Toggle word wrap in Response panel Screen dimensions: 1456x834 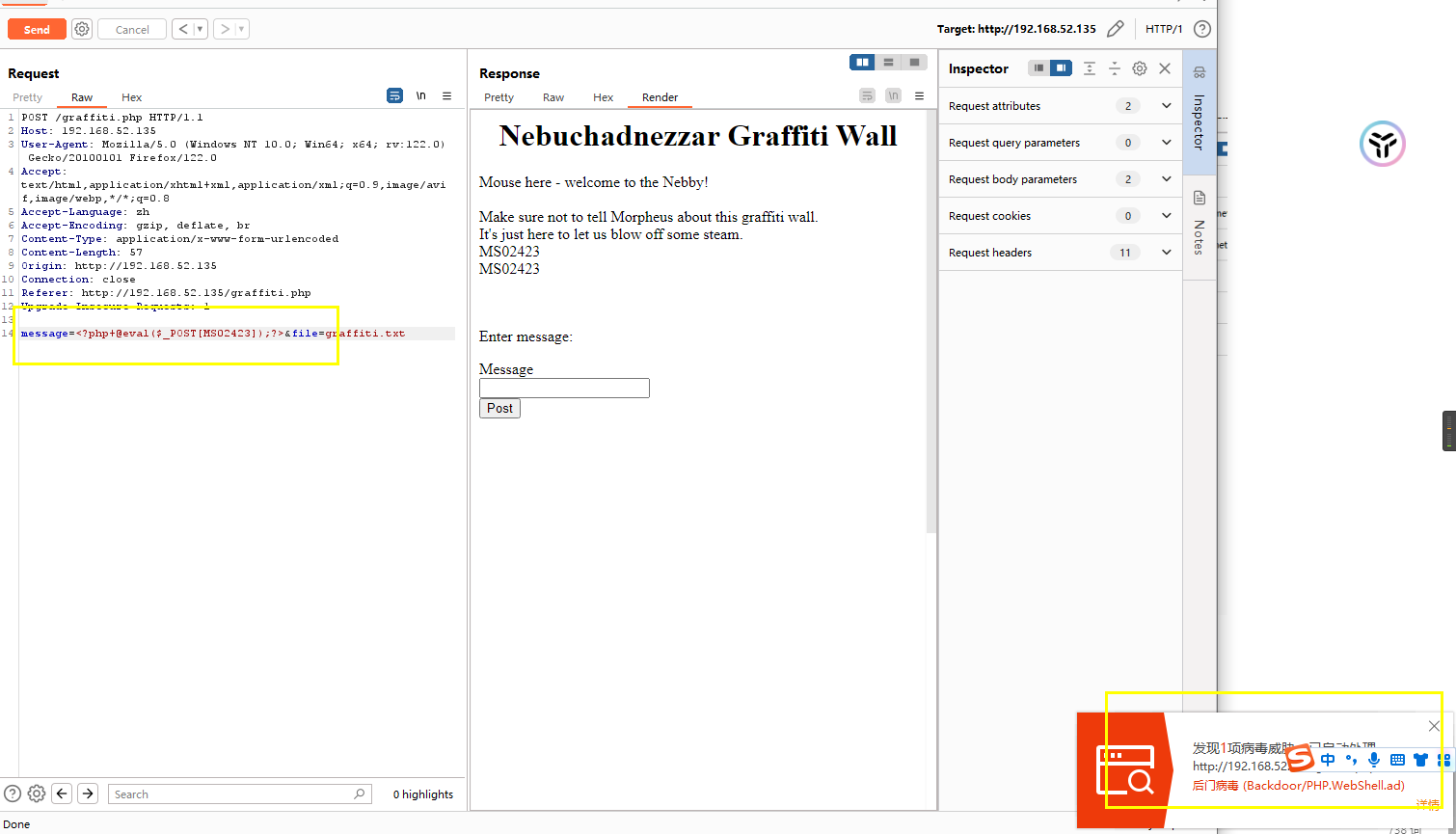(868, 95)
